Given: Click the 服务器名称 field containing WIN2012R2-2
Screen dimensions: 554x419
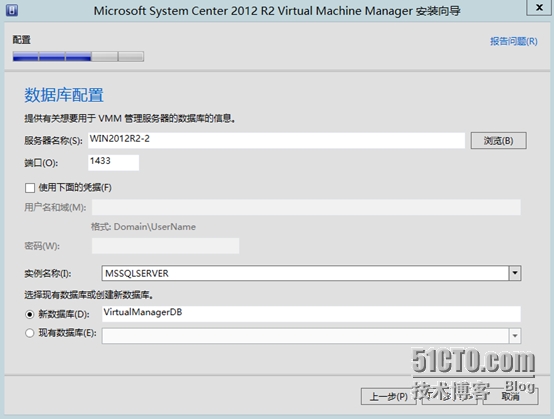Looking at the screenshot, I should coord(276,140).
